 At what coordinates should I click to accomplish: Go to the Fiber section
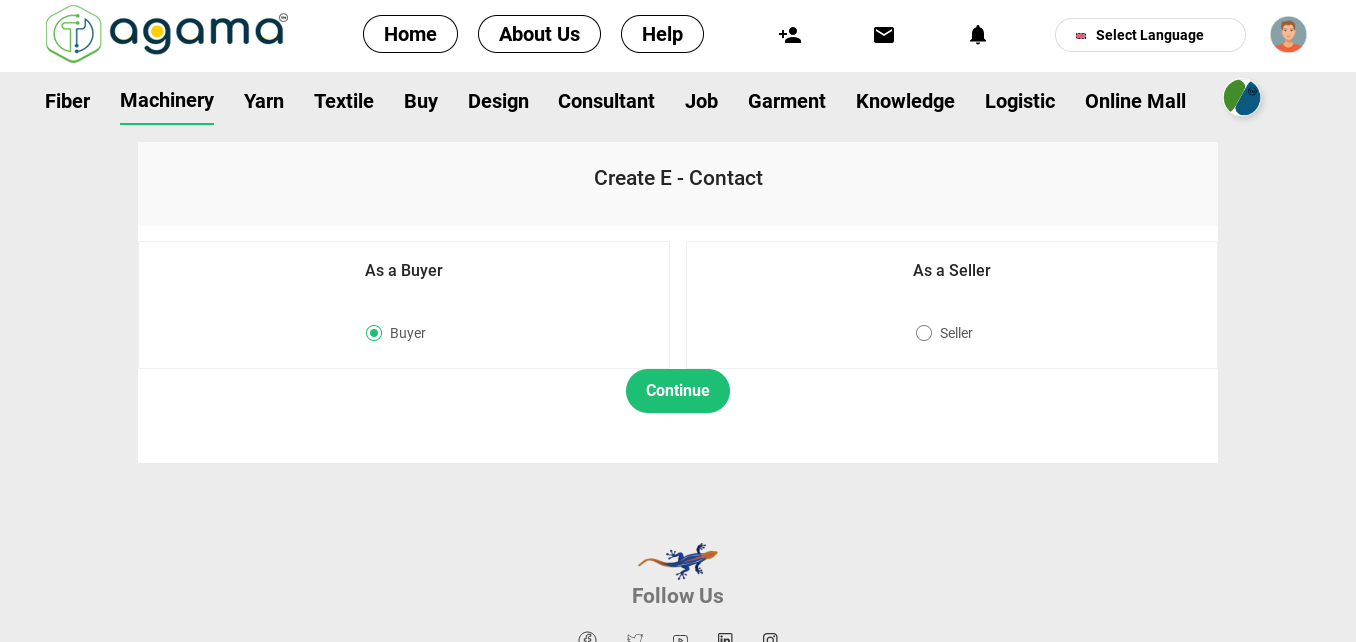[67, 101]
